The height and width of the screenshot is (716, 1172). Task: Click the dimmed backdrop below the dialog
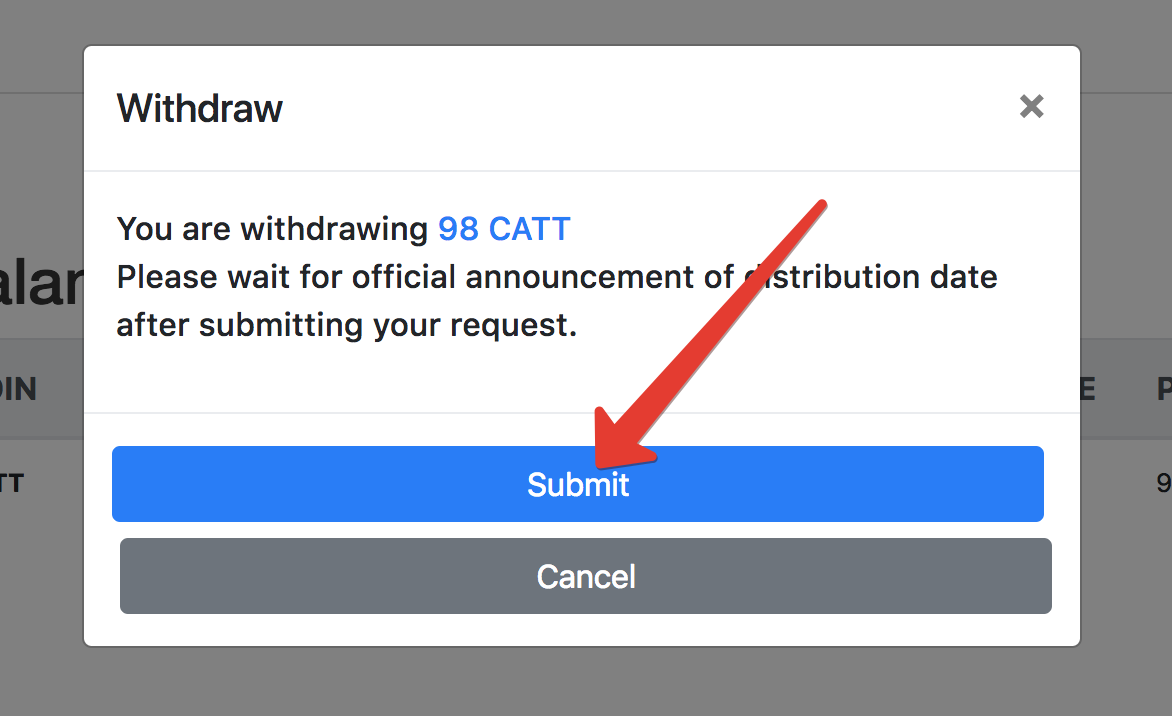(586, 685)
